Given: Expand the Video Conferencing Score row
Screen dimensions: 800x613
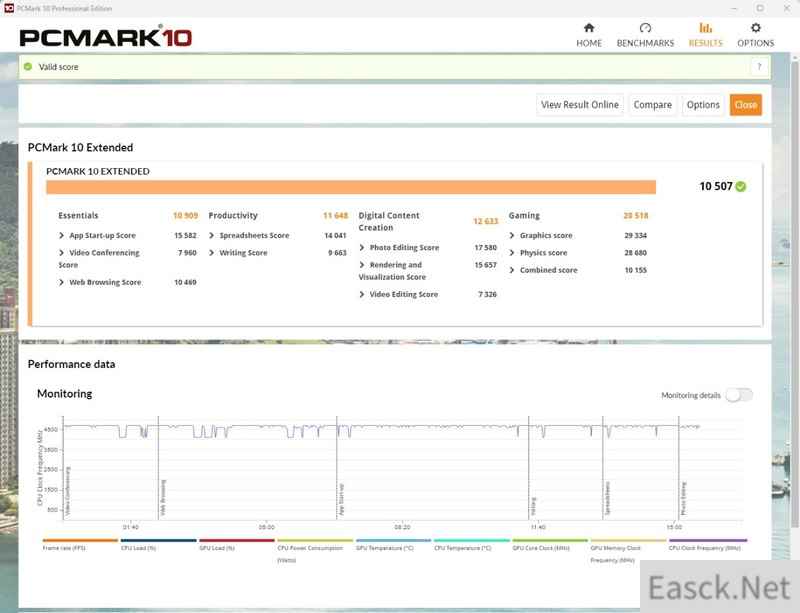Looking at the screenshot, I should click(61, 253).
